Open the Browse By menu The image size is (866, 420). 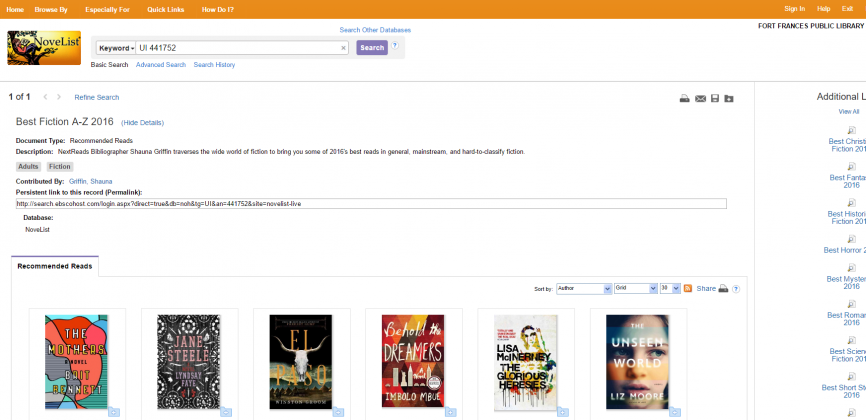coord(51,9)
